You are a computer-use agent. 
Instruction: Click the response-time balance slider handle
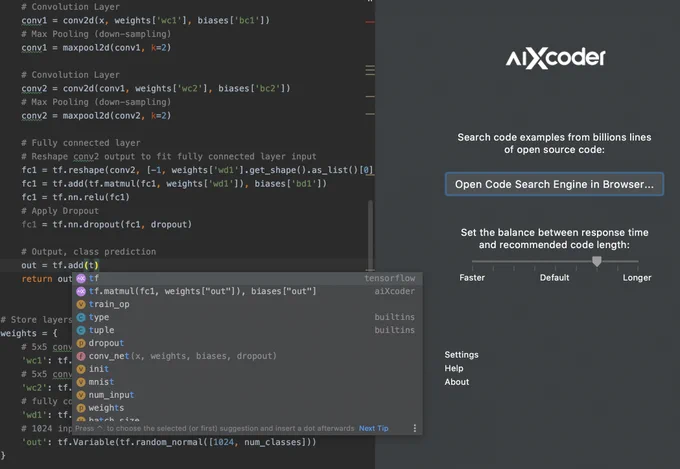pyautogui.click(x=597, y=261)
